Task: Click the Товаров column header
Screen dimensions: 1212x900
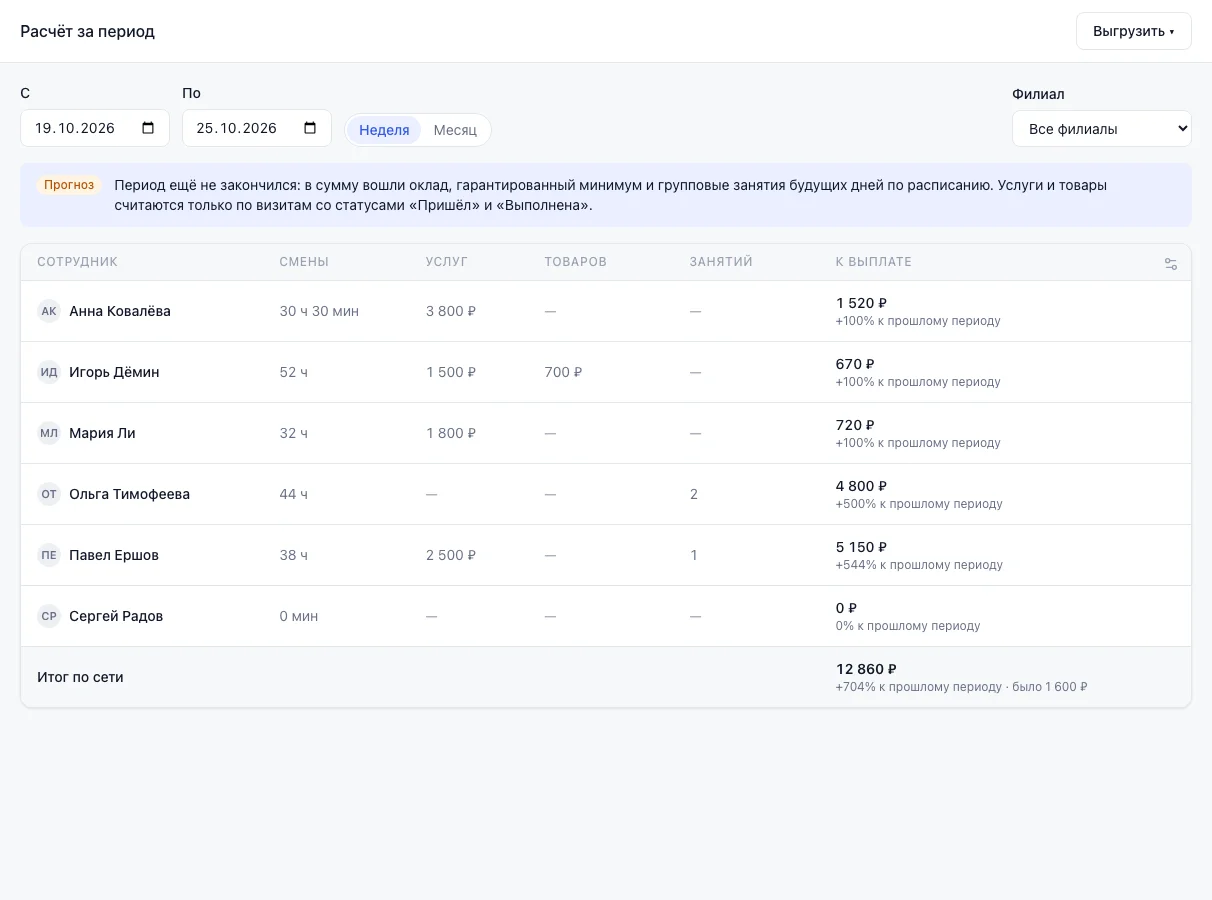Action: 576,262
